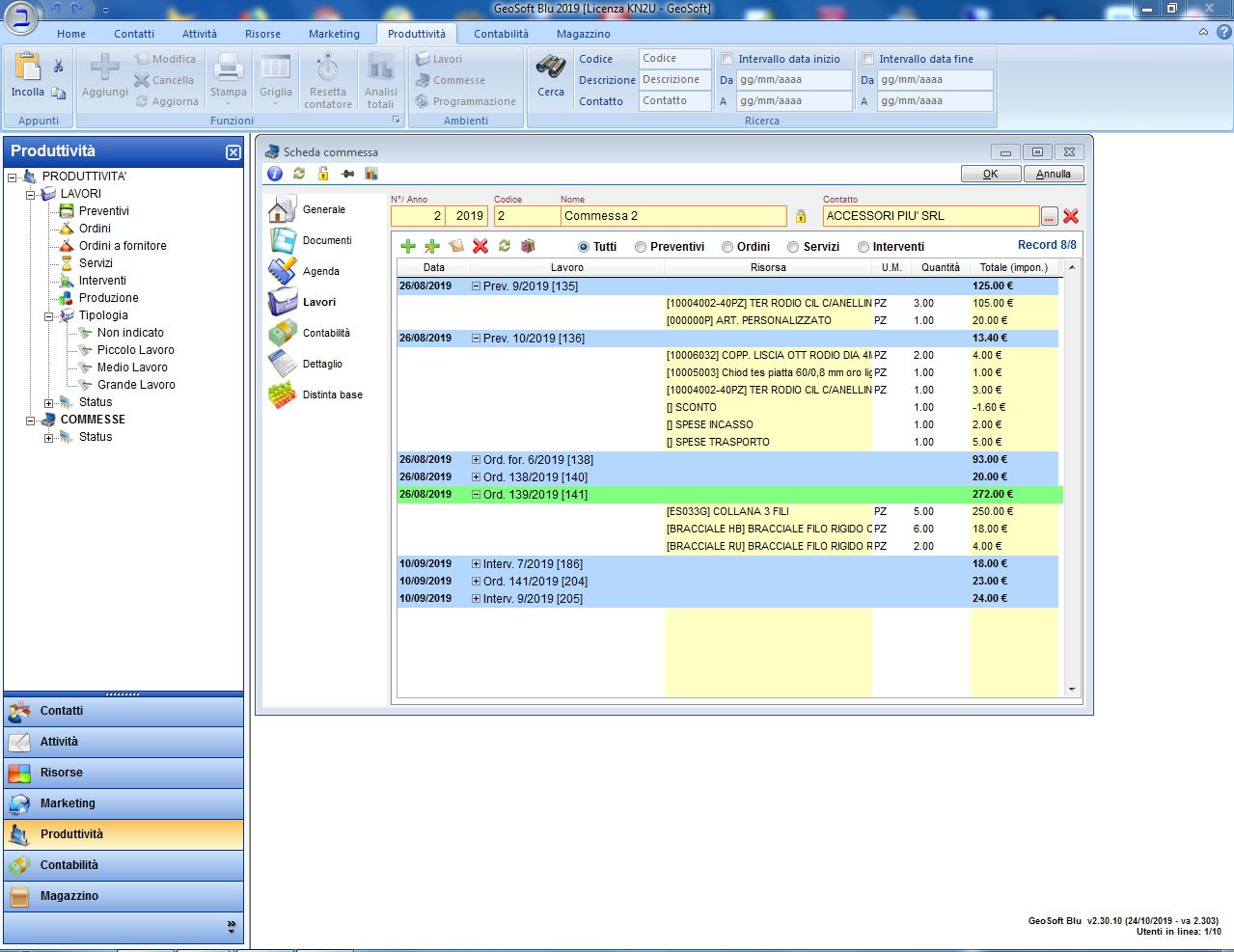Click the Stampa printer icon
This screenshot has height=952, width=1234.
(x=229, y=68)
